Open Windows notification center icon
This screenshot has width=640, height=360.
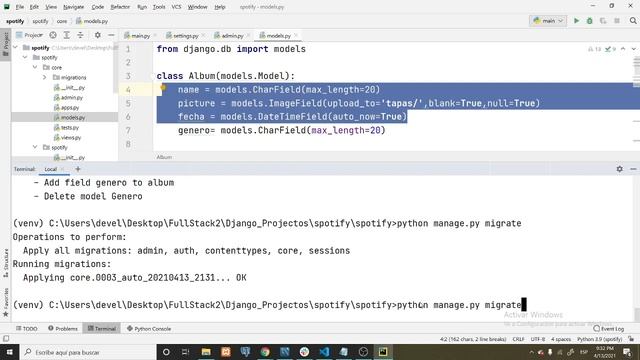(627, 352)
